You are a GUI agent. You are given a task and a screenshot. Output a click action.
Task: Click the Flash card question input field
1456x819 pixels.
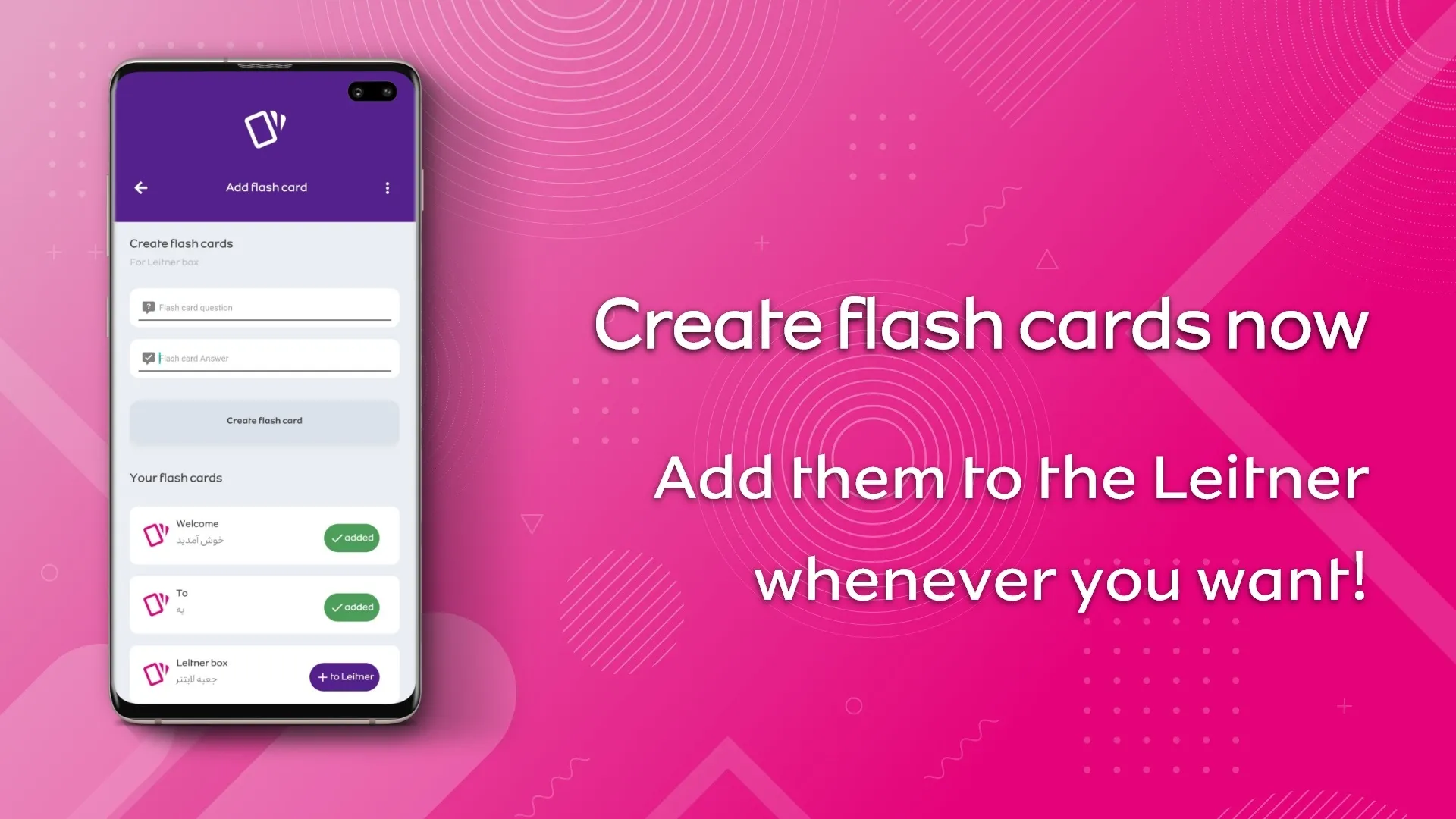click(x=264, y=307)
